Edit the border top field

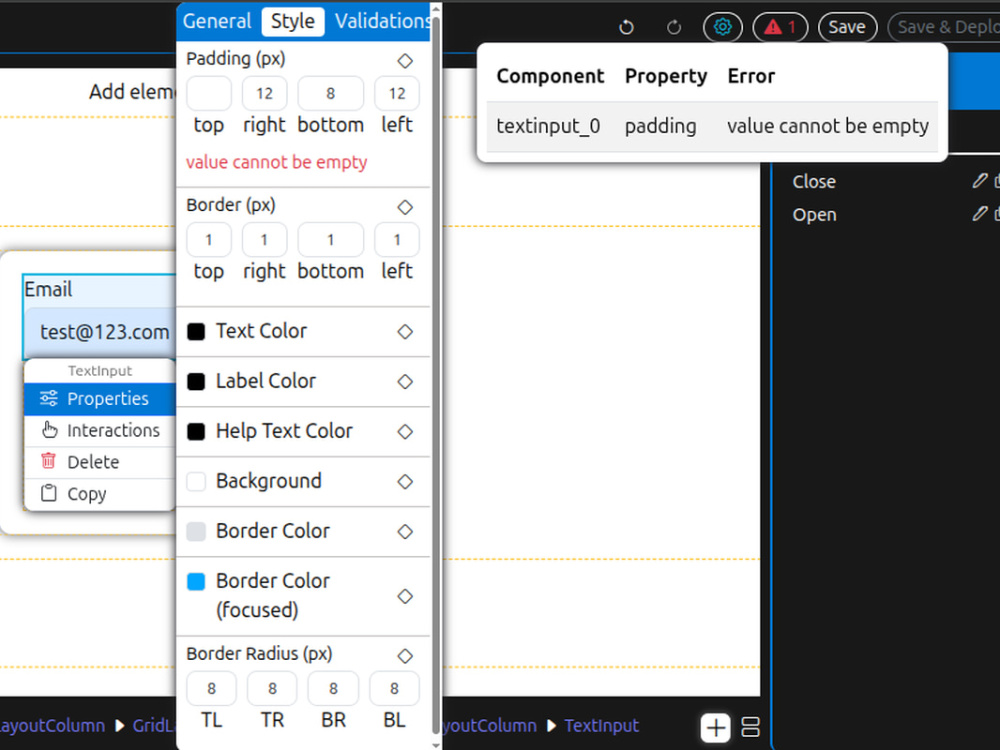209,240
